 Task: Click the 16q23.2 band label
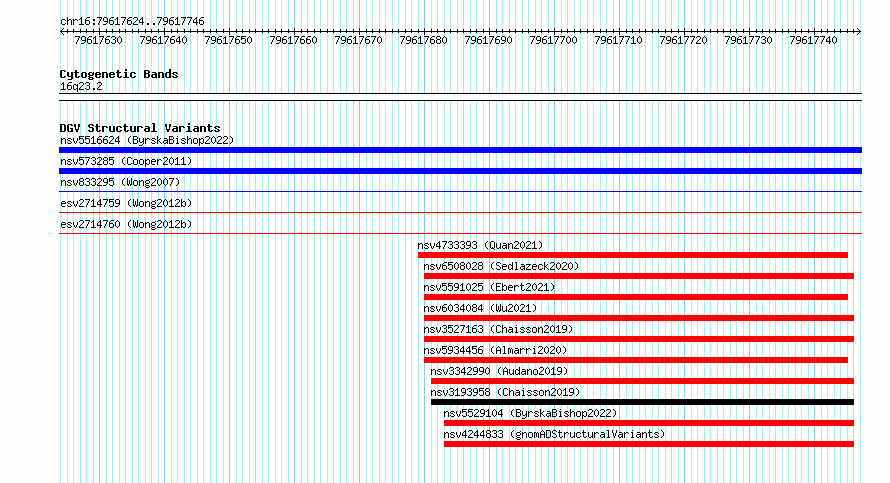pyautogui.click(x=81, y=86)
